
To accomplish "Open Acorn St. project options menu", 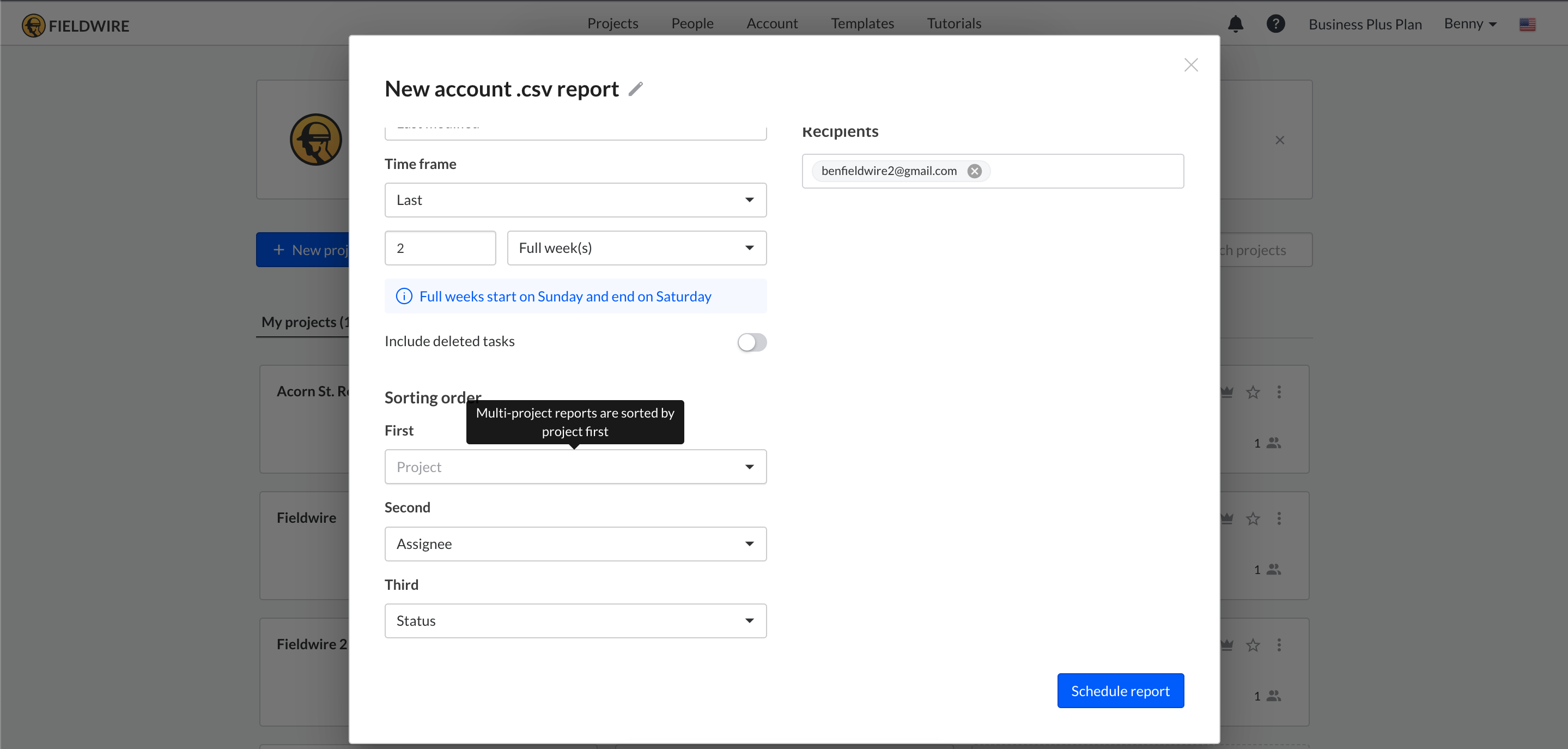I will [x=1279, y=392].
